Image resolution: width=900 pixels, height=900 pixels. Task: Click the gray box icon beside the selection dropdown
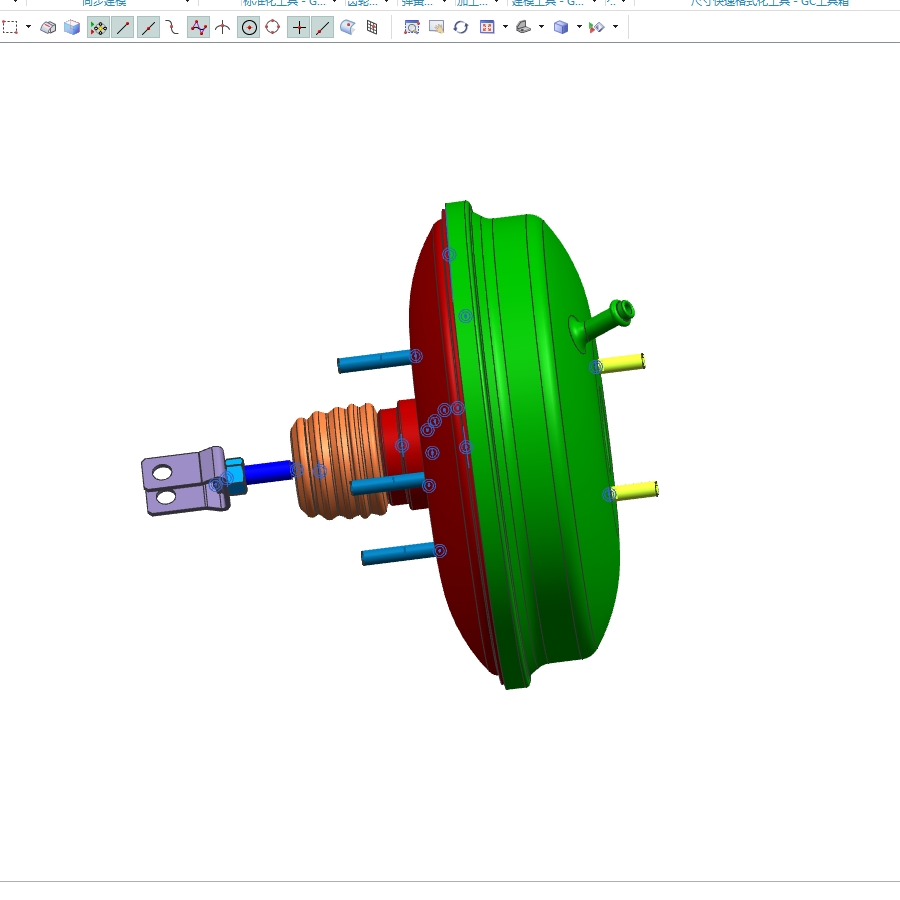coord(48,27)
